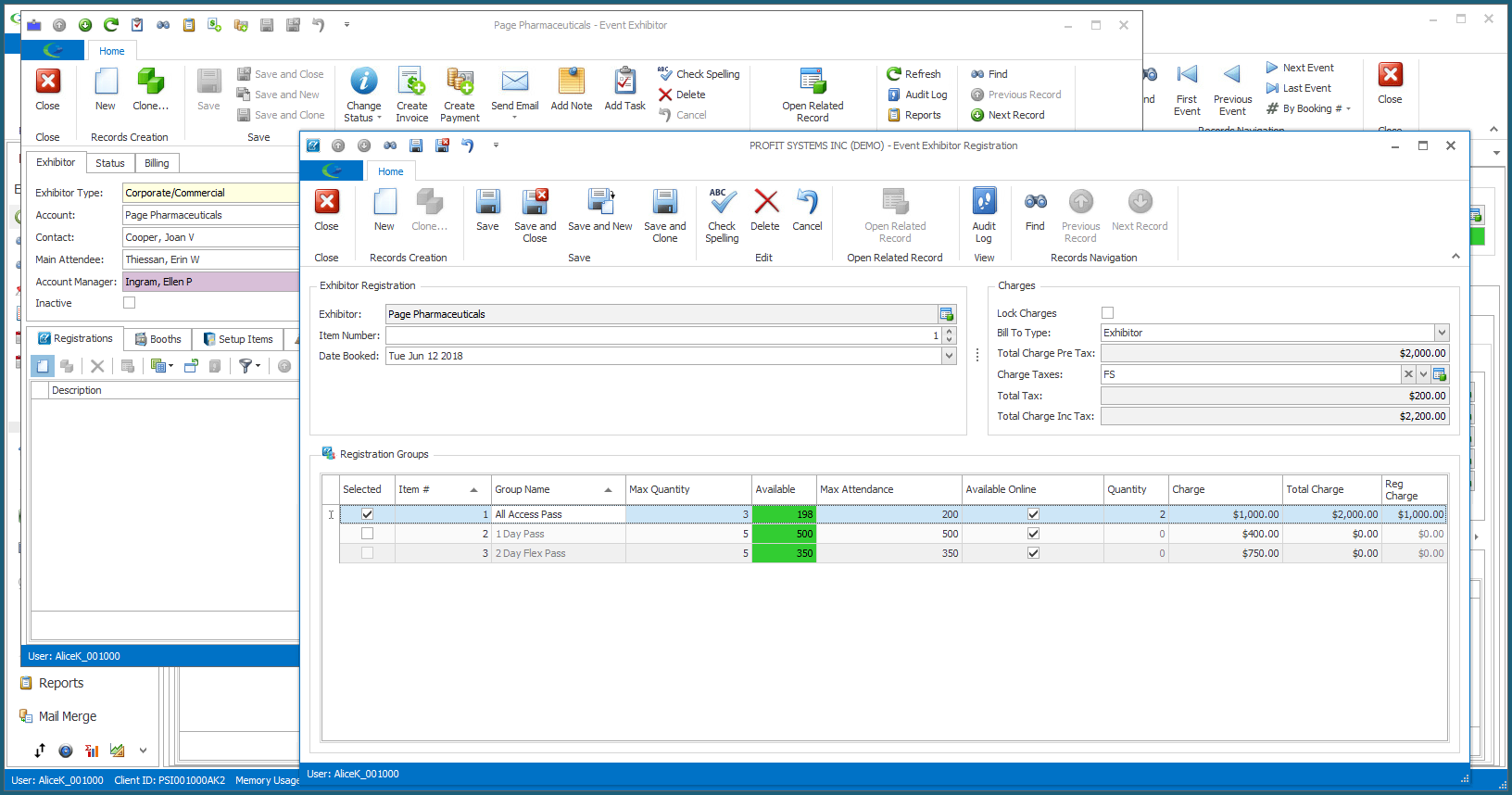Viewport: 1512px width, 795px height.
Task: Expand Change Status dropdown arrow
Action: 379,119
